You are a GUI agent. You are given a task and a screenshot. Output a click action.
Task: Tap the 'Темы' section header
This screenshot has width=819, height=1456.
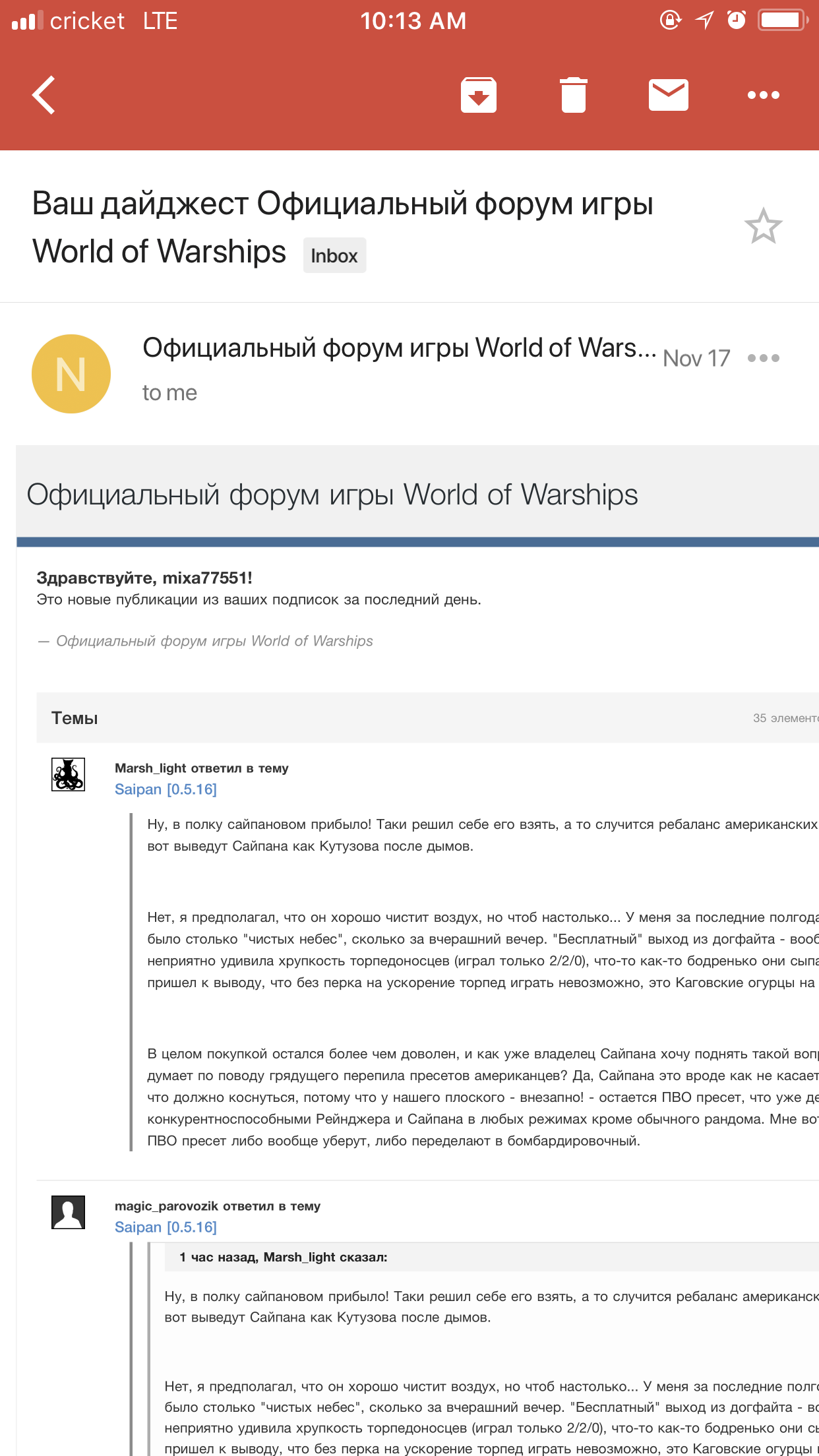pos(75,718)
